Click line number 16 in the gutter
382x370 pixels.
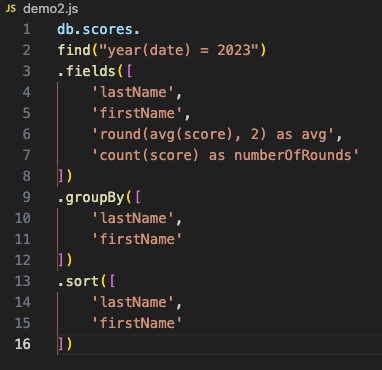pos(23,344)
